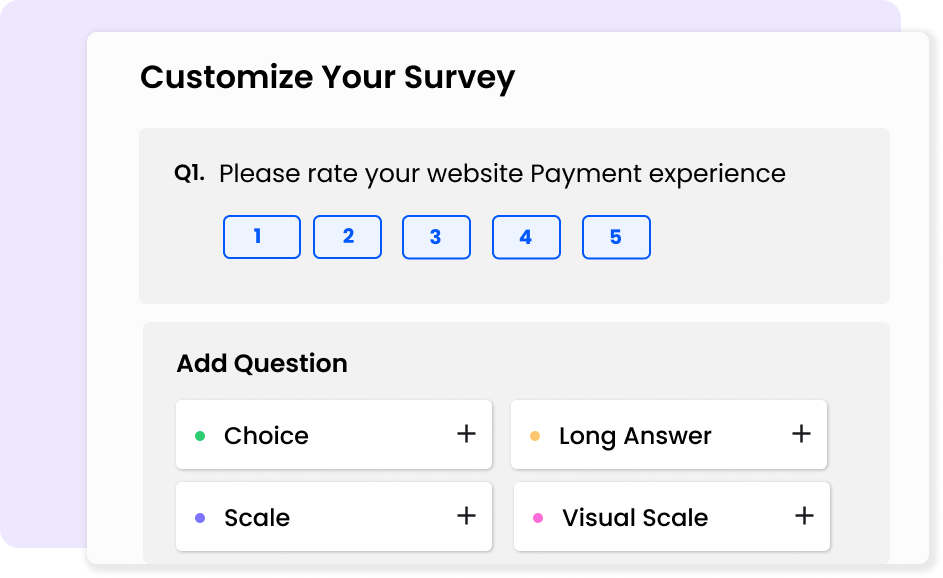
Task: Click the plus icon on the Choice card
Action: coord(466,434)
